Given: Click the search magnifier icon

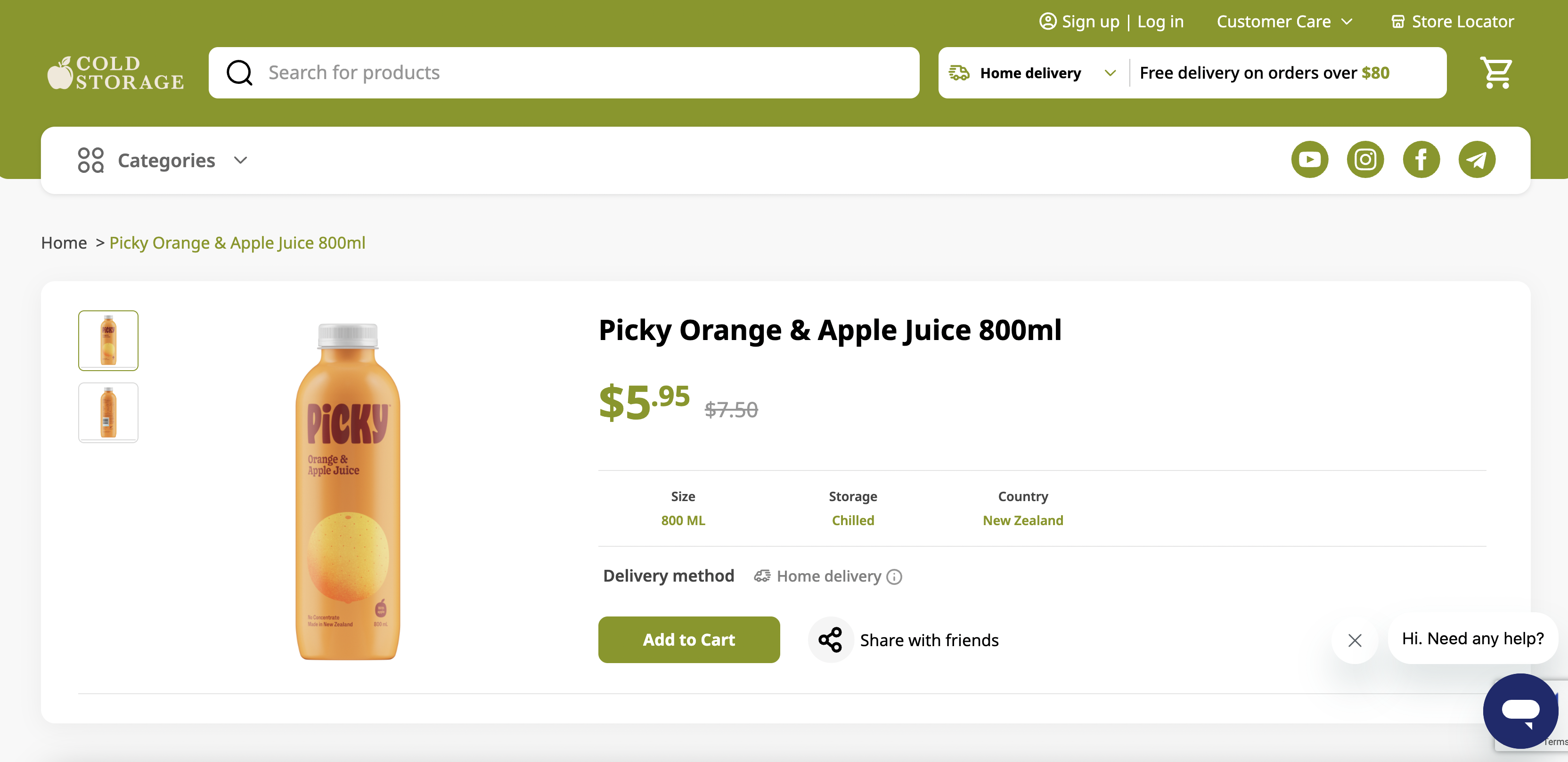Looking at the screenshot, I should click(239, 73).
